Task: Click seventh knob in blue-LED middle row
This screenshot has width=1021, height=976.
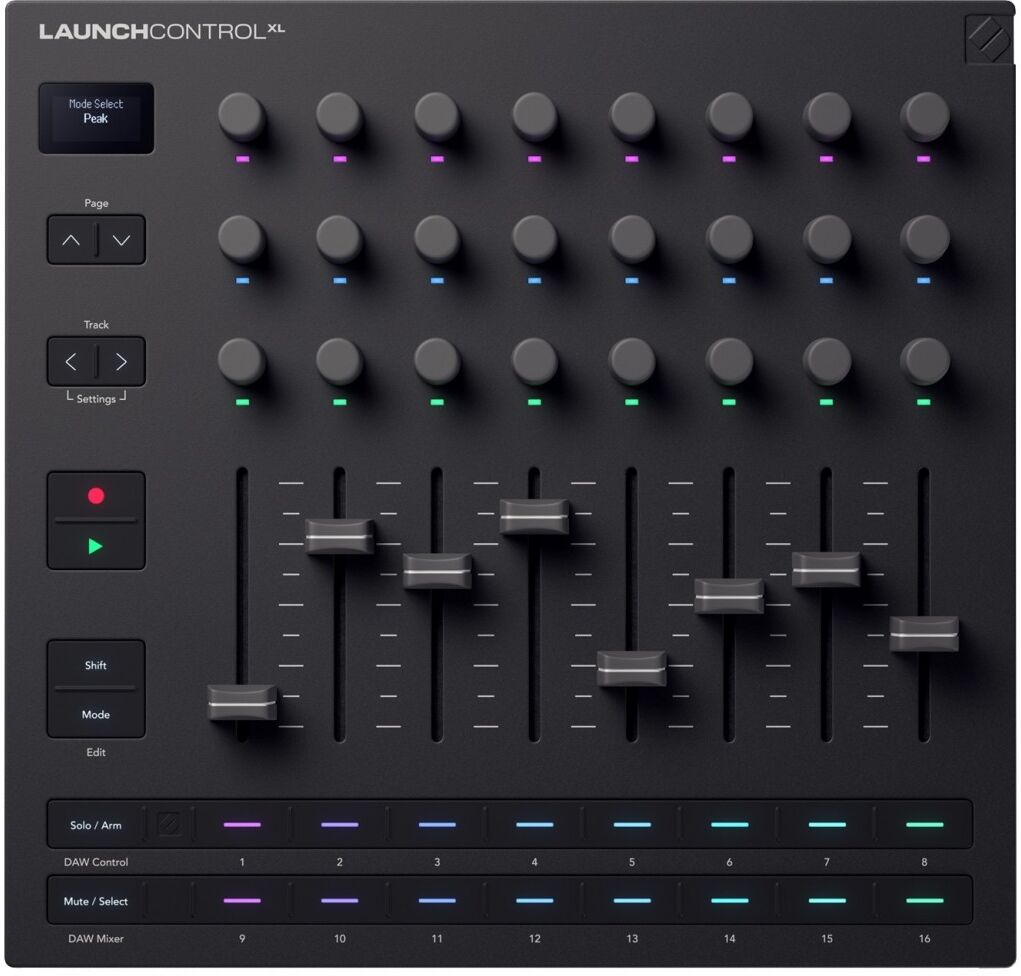Action: pos(827,239)
